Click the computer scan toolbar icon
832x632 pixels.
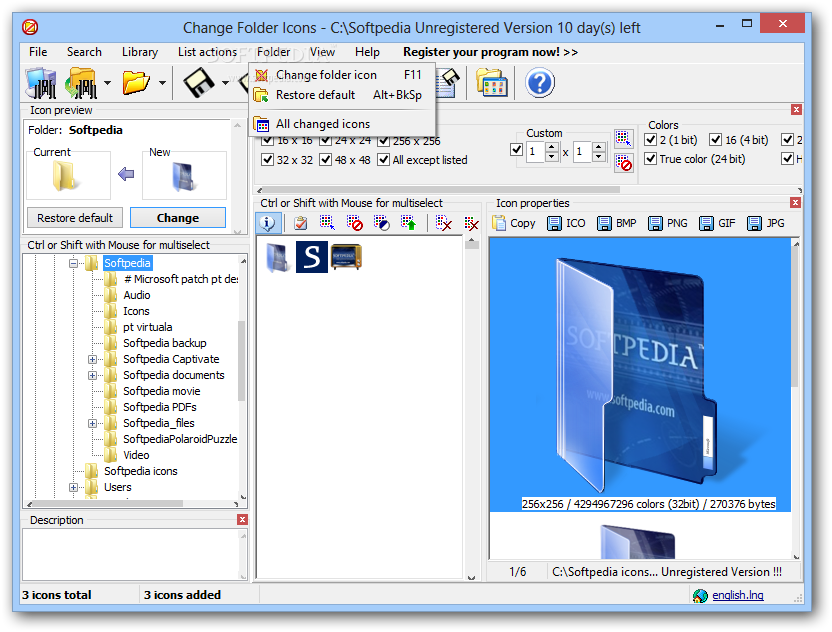(41, 83)
